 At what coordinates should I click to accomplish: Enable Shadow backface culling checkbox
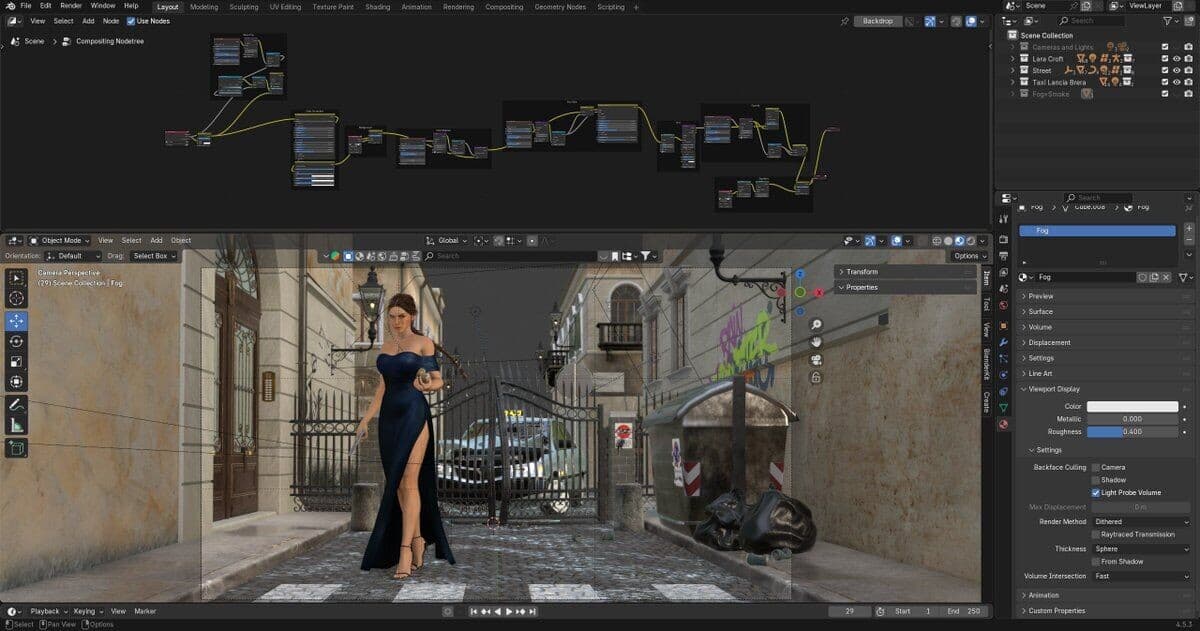[x=1096, y=480]
